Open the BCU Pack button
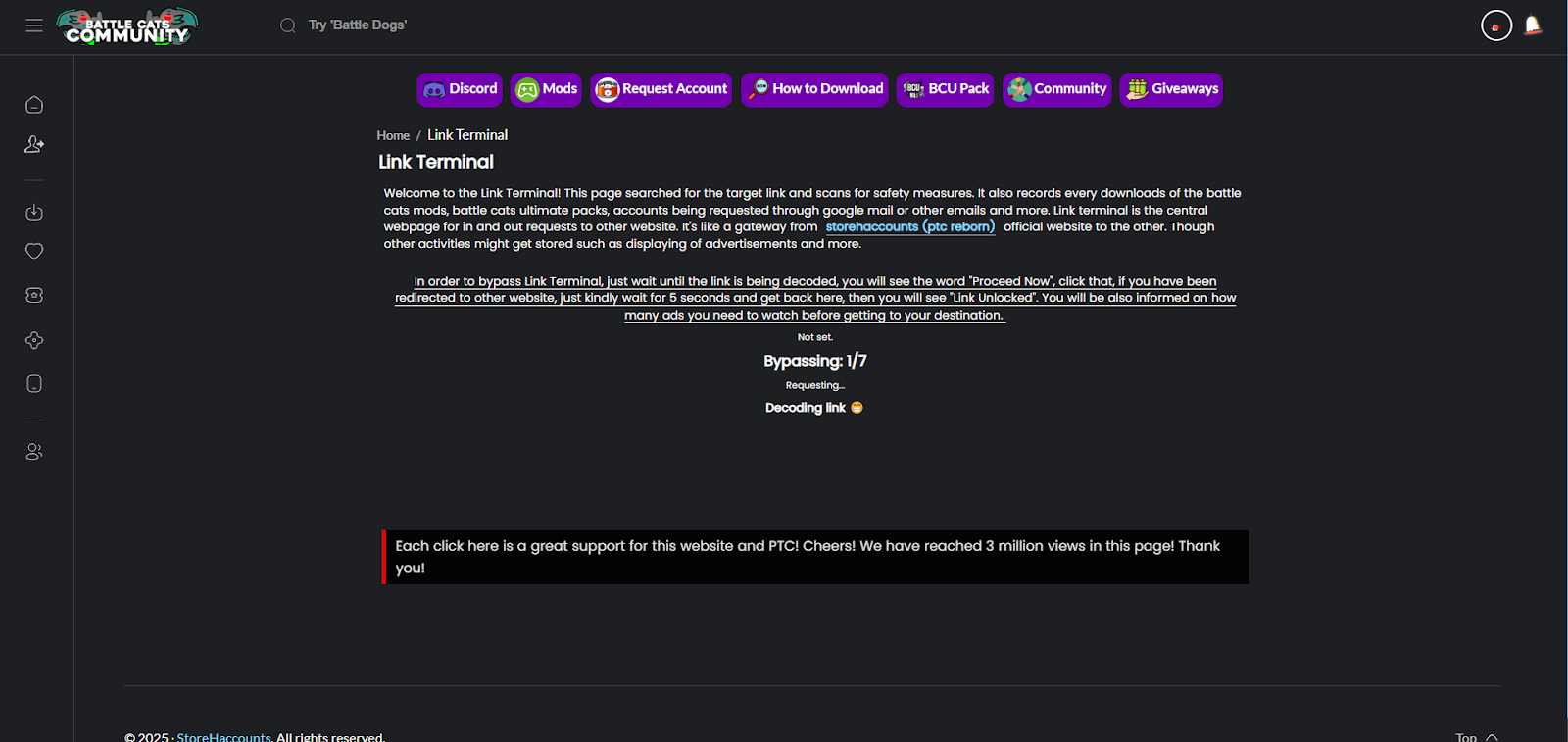The height and width of the screenshot is (742, 1568). 945,89
